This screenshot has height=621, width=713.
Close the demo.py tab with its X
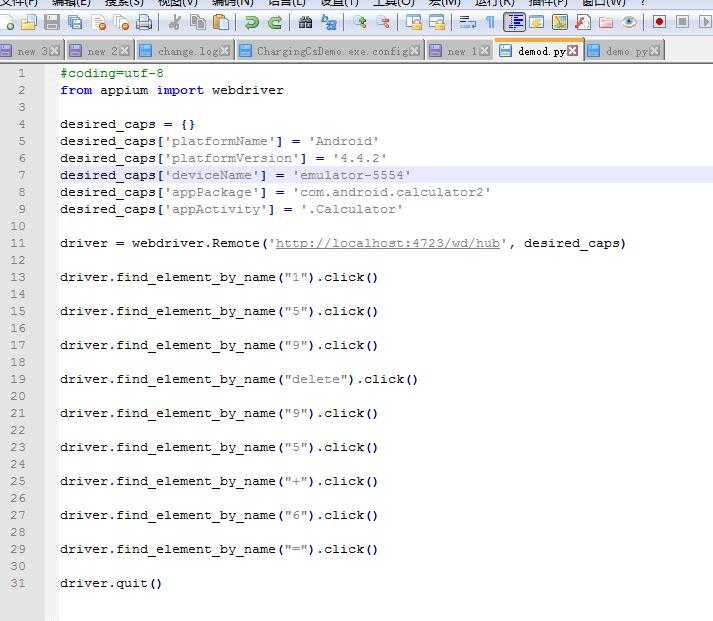pyautogui.click(x=655, y=51)
